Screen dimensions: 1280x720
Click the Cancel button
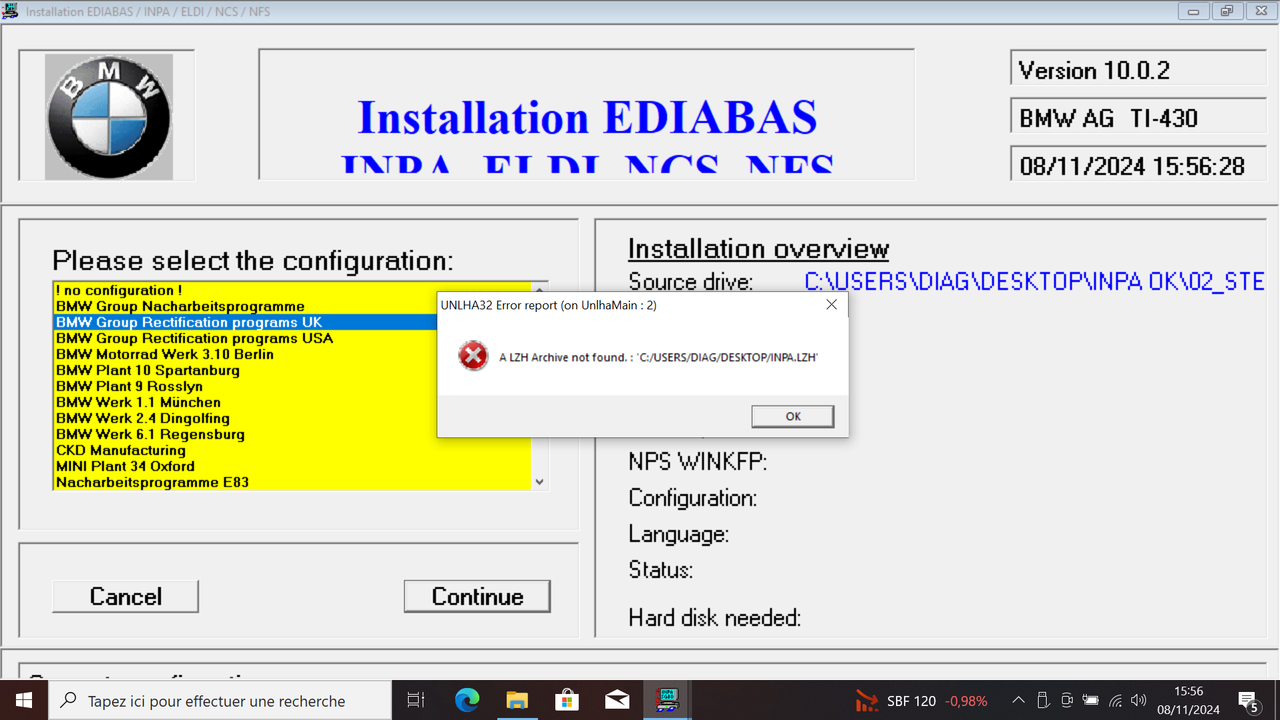pos(125,596)
